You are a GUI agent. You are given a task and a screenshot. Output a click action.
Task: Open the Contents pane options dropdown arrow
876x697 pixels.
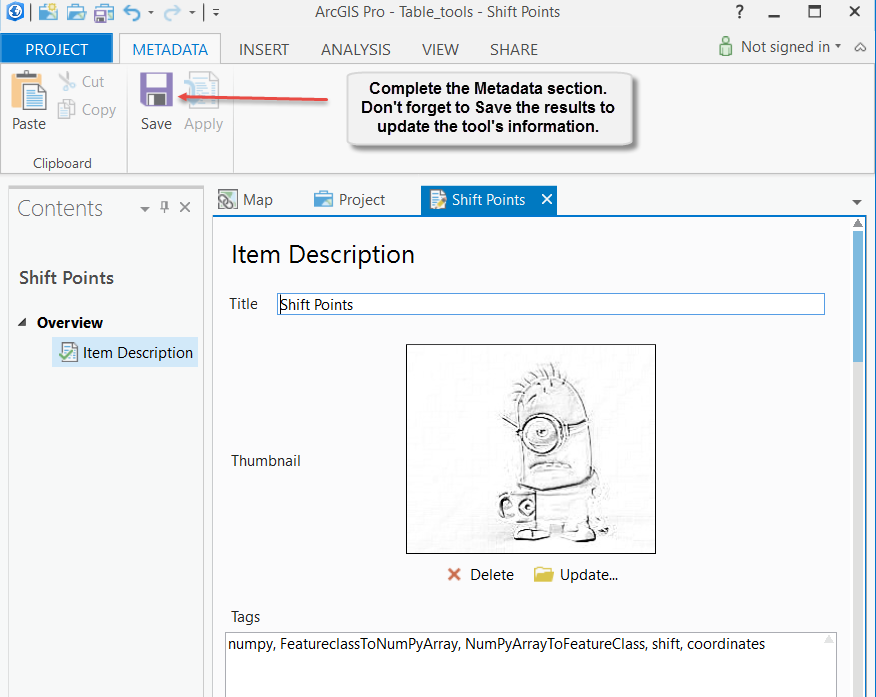pos(145,209)
